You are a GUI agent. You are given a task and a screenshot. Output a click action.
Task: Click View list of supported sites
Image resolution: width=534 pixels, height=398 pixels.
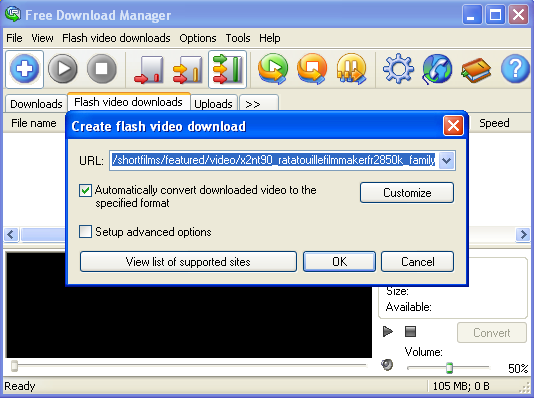point(188,261)
